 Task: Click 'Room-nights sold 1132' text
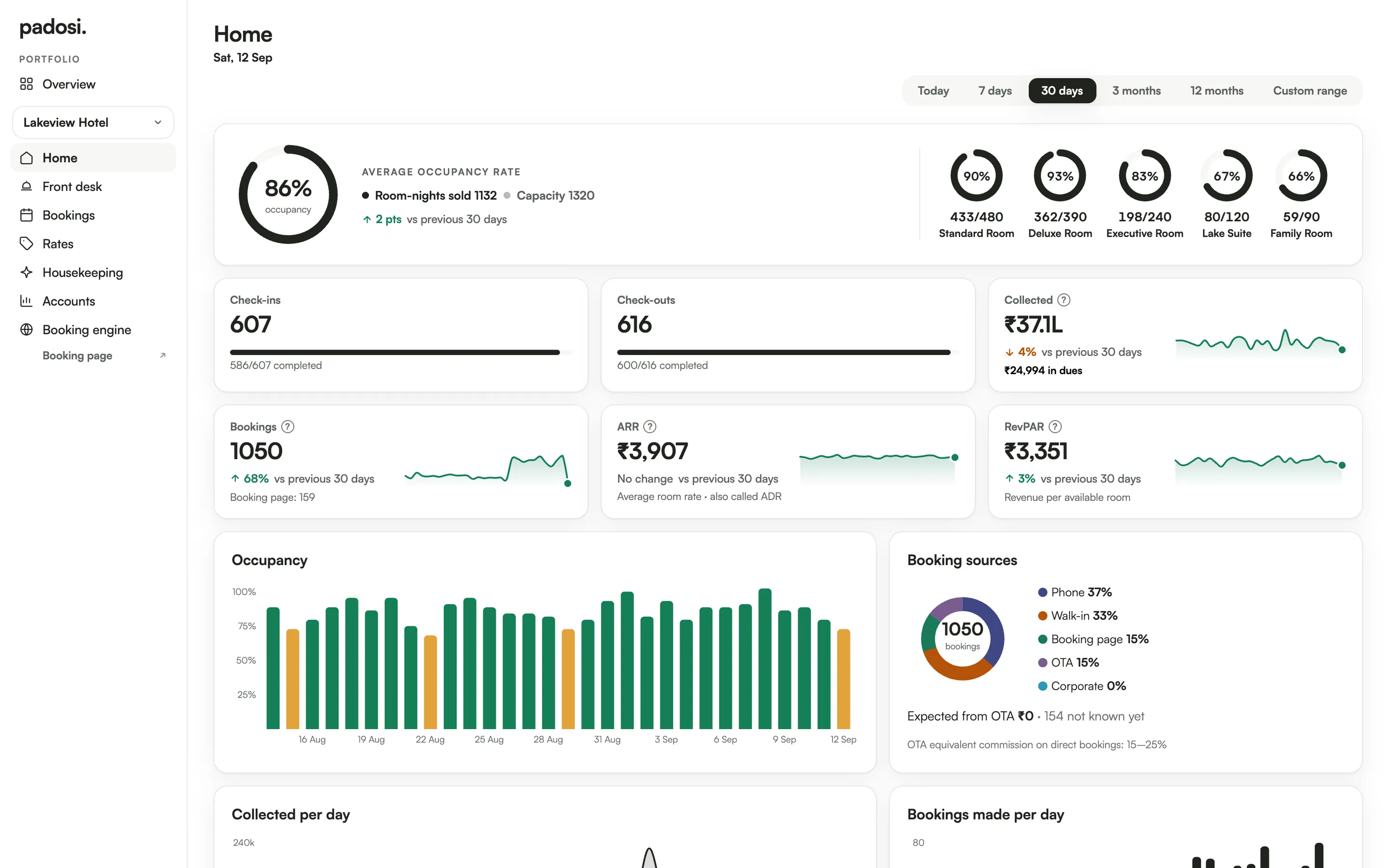tap(436, 196)
